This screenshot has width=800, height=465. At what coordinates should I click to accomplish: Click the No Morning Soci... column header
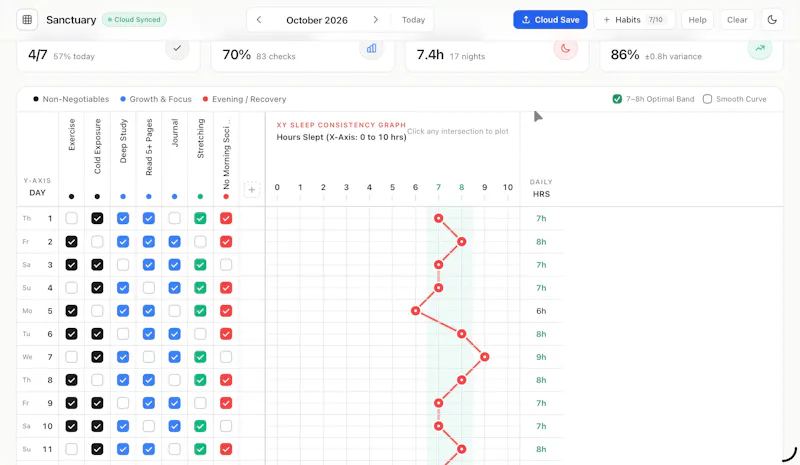pyautogui.click(x=226, y=154)
